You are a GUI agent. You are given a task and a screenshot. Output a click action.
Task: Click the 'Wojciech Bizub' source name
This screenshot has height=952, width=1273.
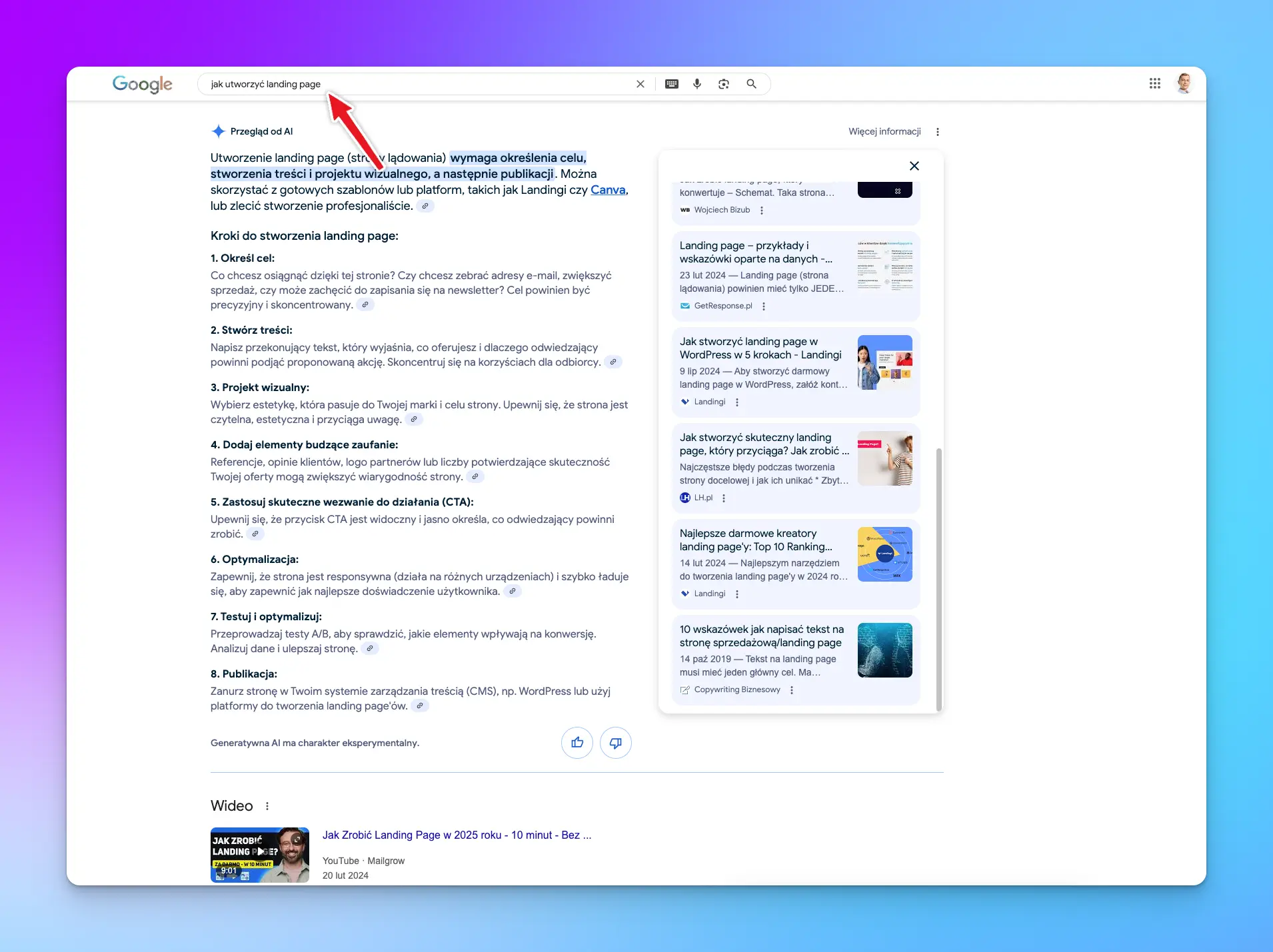pos(722,211)
